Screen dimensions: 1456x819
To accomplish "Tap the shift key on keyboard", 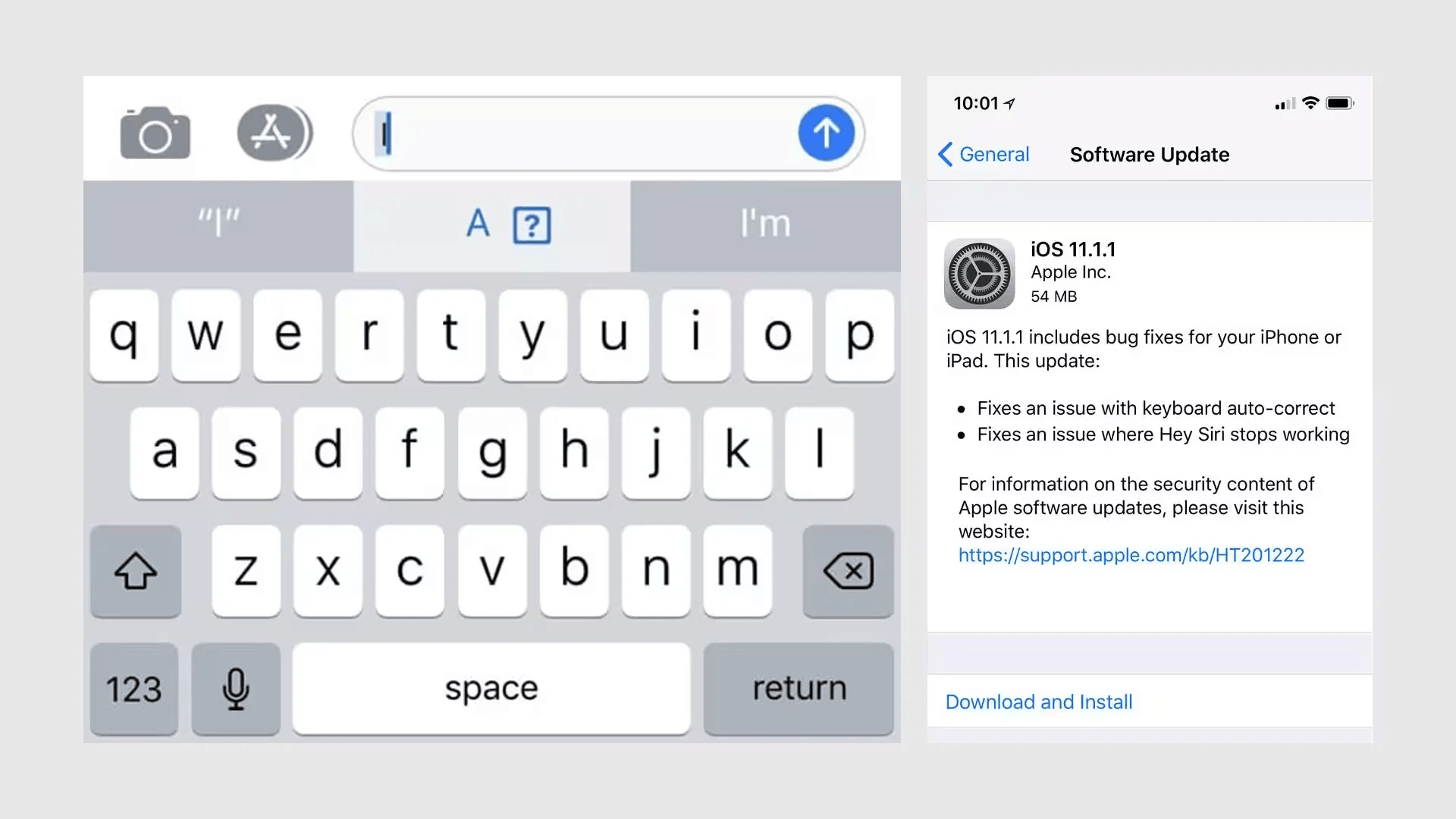I will (137, 570).
